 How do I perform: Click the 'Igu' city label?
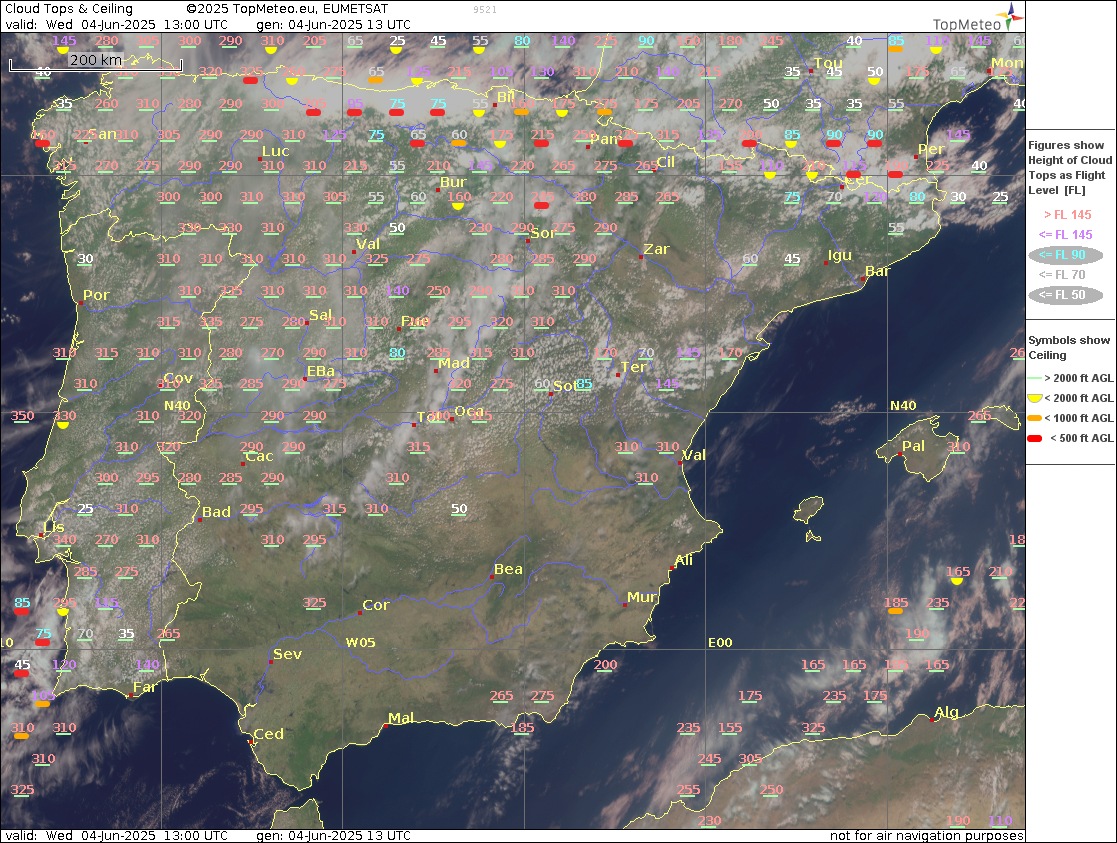click(840, 255)
